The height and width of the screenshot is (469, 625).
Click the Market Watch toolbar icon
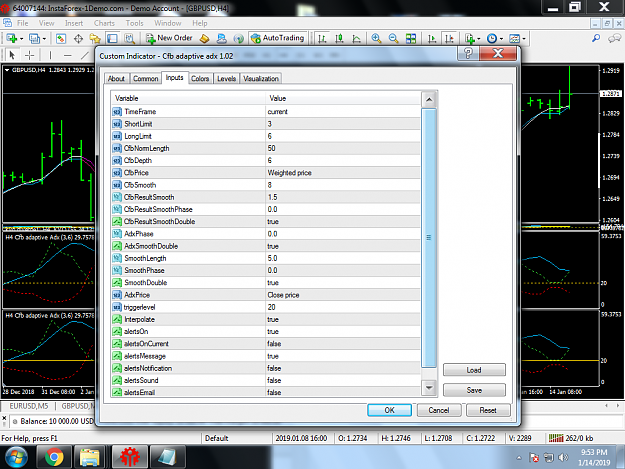point(61,39)
